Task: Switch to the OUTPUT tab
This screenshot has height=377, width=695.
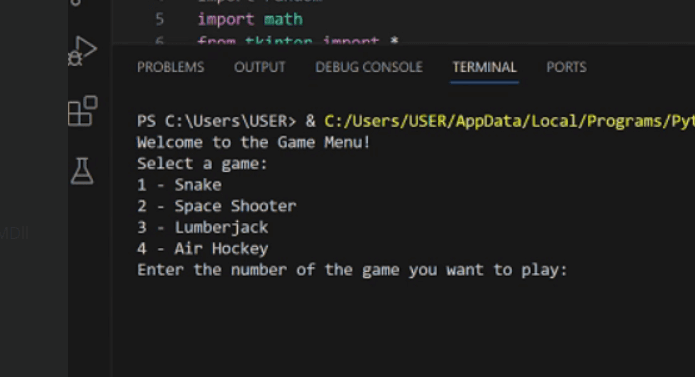Action: pos(260,67)
